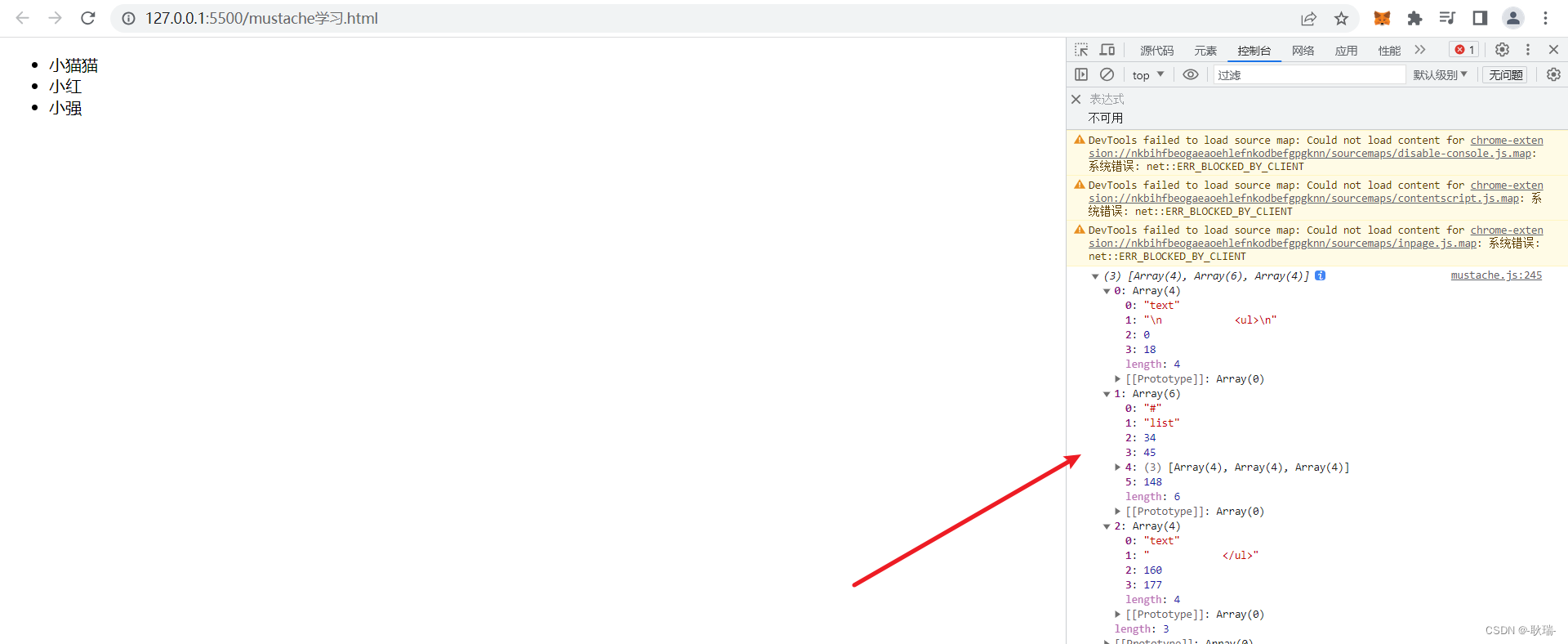Image resolution: width=1568 pixels, height=644 pixels.
Task: Switch to 源代码 tab
Action: click(1156, 51)
